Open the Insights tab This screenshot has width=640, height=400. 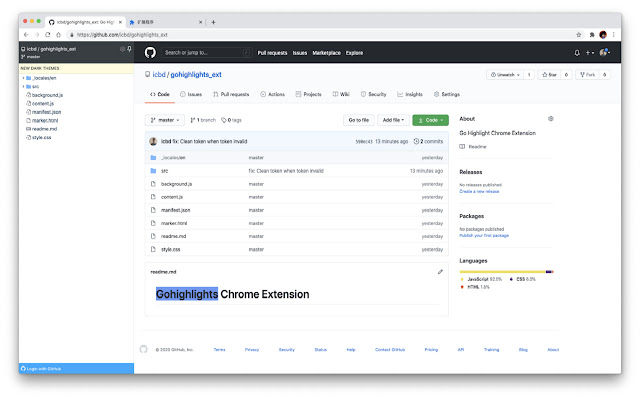[410, 94]
